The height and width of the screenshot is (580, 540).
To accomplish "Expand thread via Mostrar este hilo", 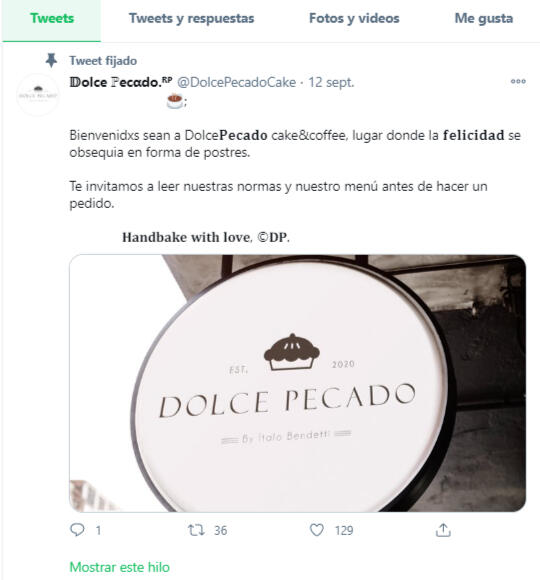I will 119,567.
